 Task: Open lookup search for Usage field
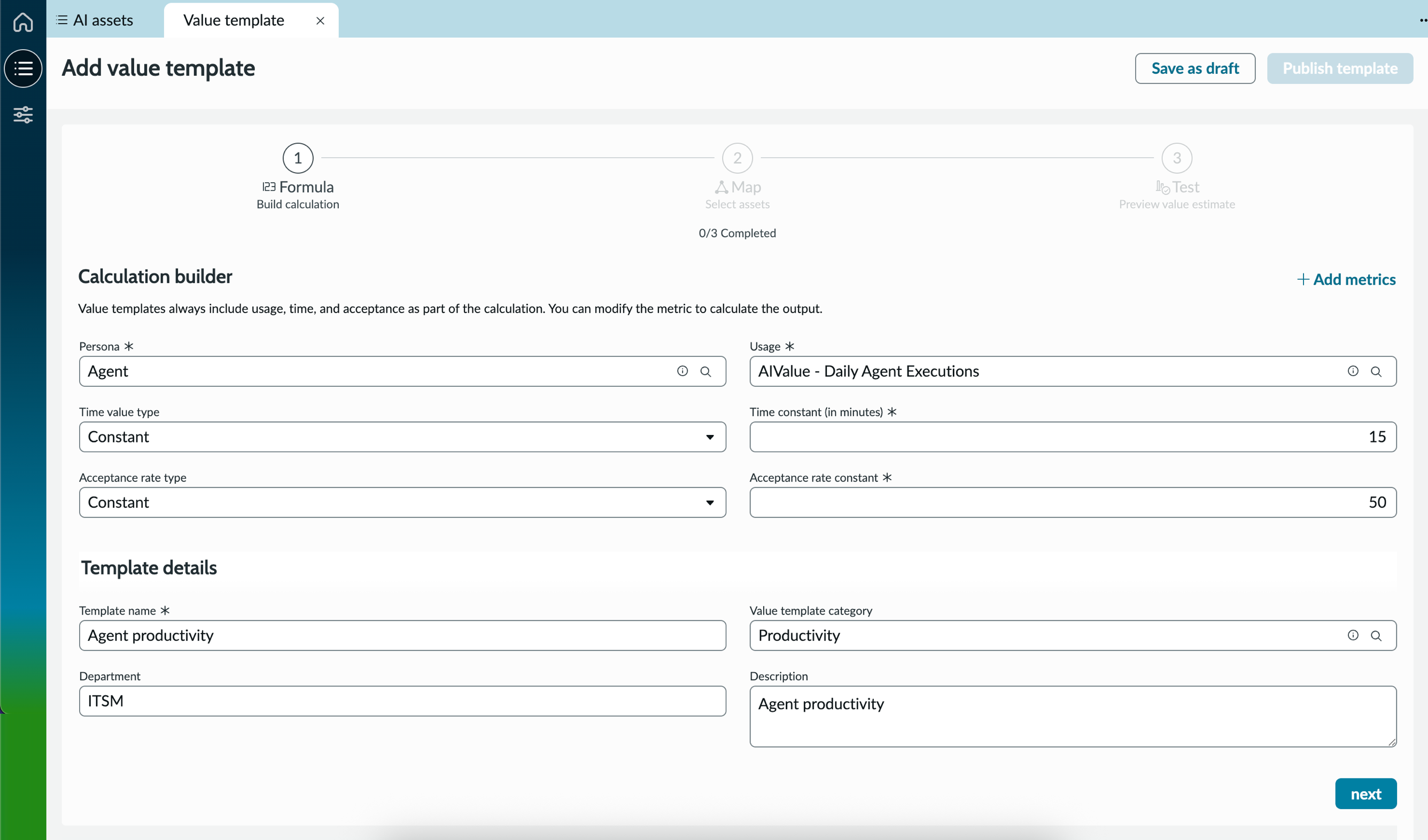[1376, 371]
